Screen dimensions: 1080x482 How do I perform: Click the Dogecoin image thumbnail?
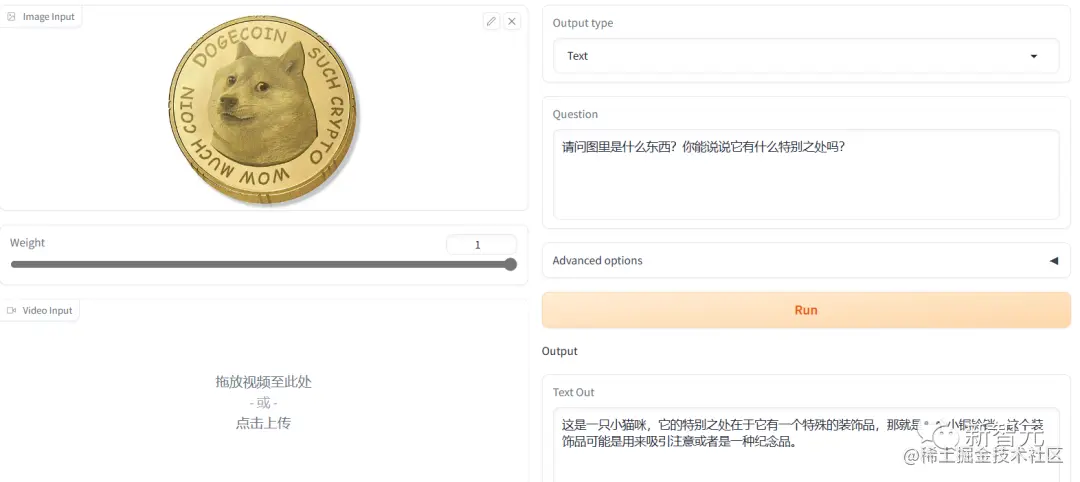264,109
